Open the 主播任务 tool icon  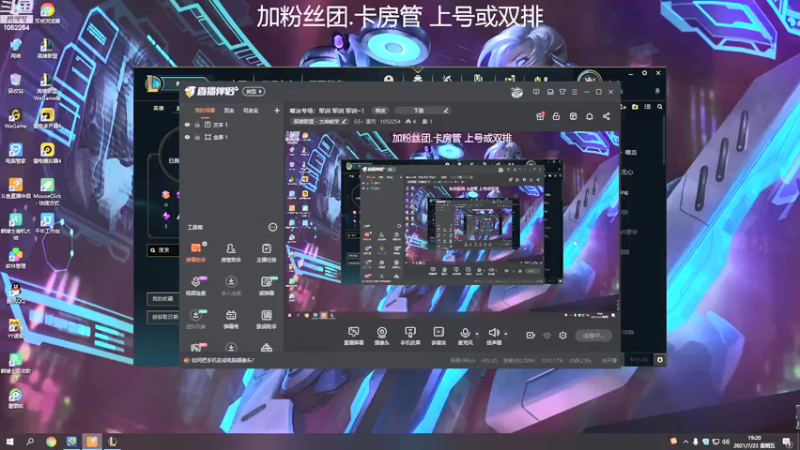pyautogui.click(x=266, y=252)
